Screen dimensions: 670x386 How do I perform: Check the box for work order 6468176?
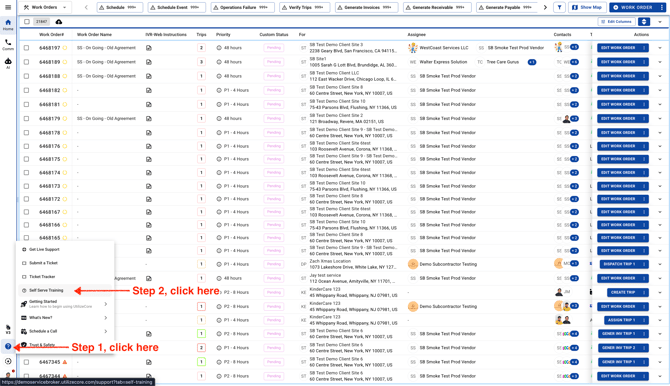26,146
